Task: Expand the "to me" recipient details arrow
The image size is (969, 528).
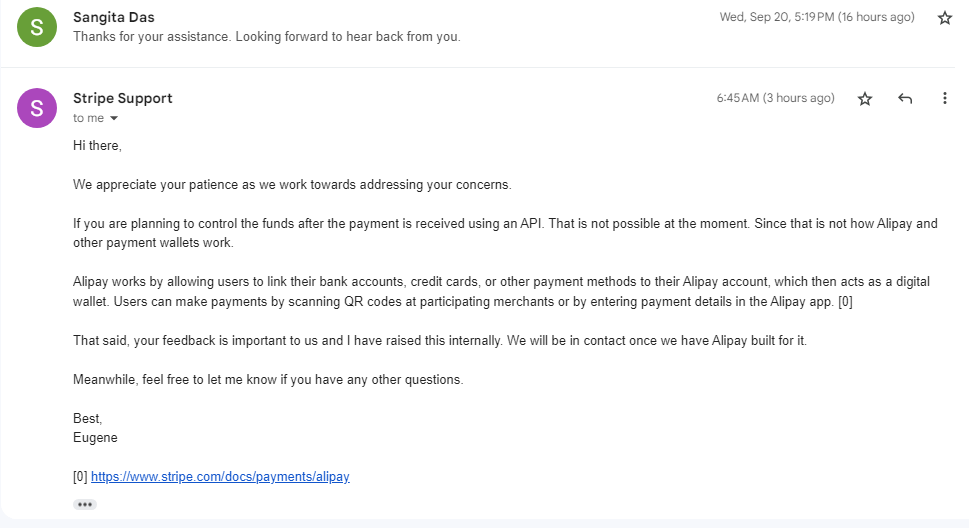Action: pyautogui.click(x=114, y=118)
